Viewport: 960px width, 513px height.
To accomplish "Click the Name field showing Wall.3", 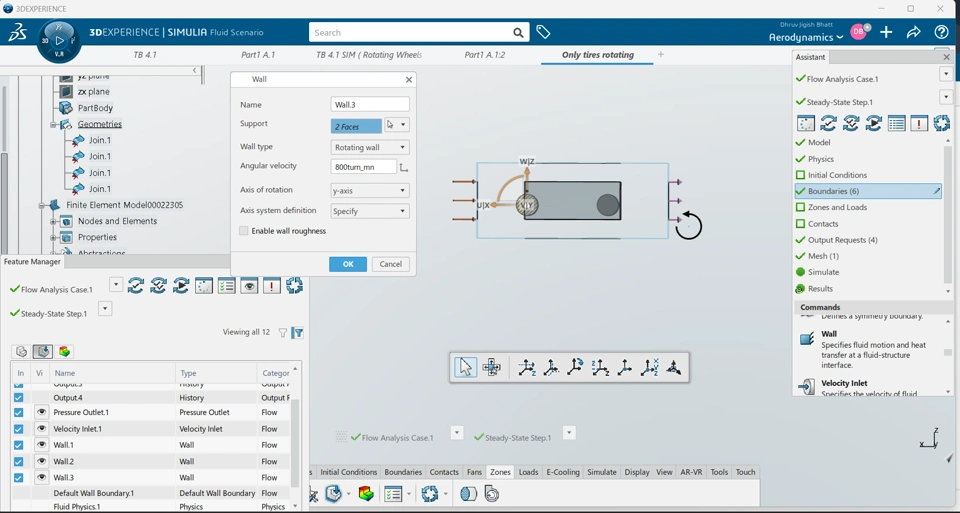I will [370, 105].
